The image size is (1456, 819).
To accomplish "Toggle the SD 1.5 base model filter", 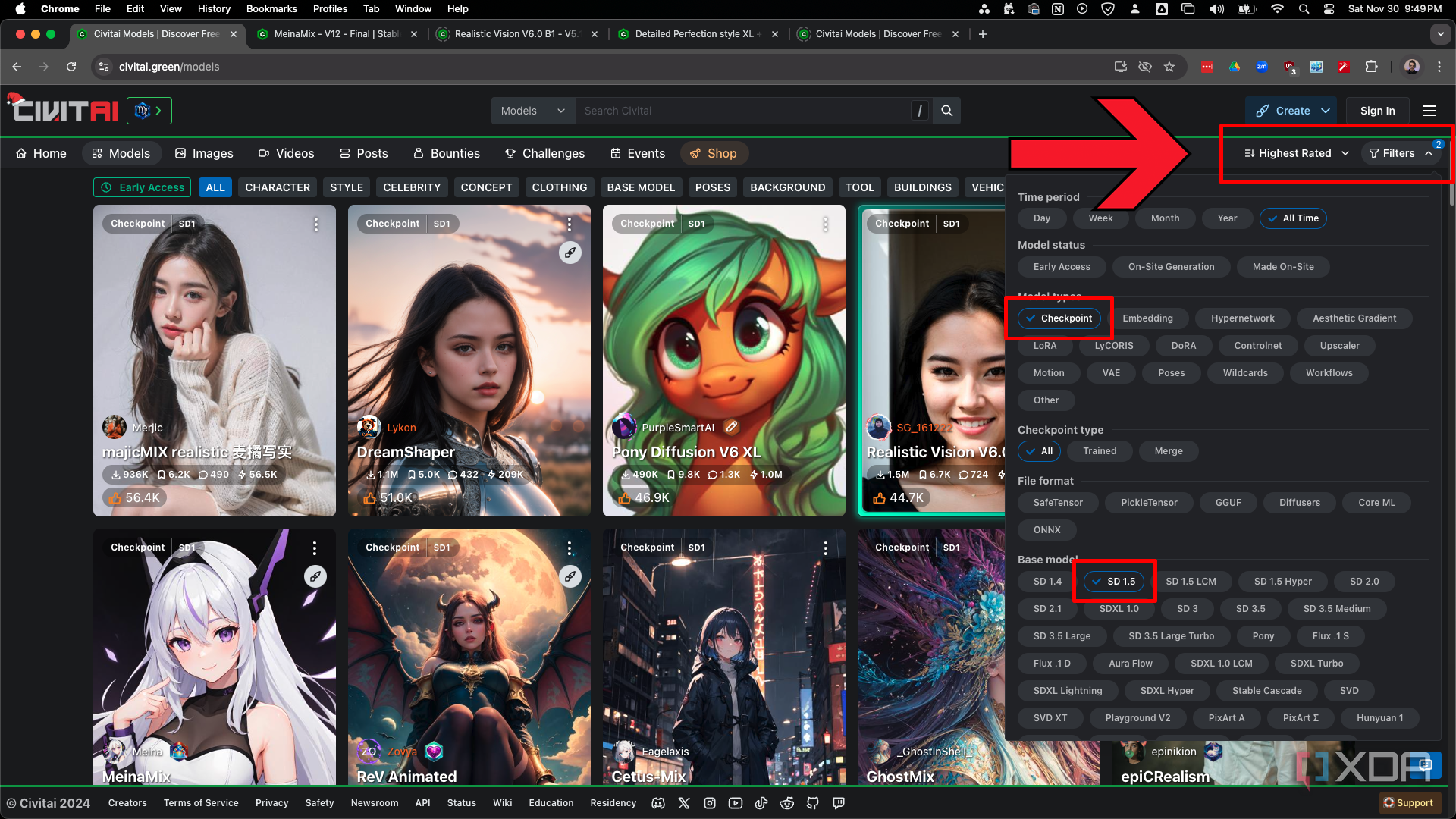I will point(1113,582).
